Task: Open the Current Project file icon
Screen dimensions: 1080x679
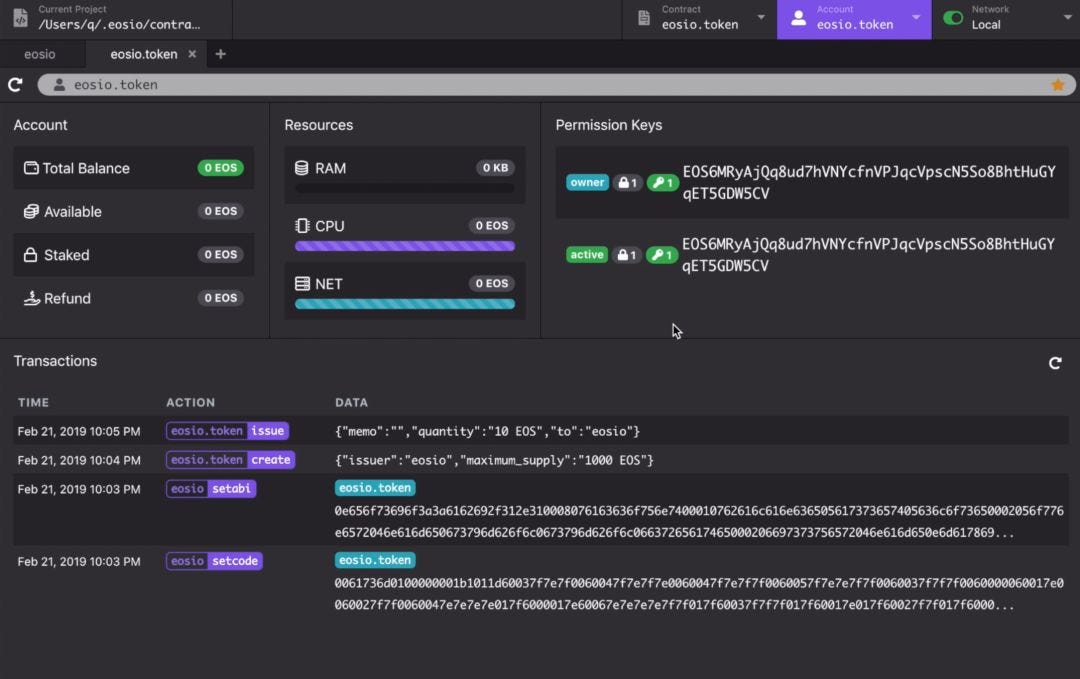Action: pos(21,18)
